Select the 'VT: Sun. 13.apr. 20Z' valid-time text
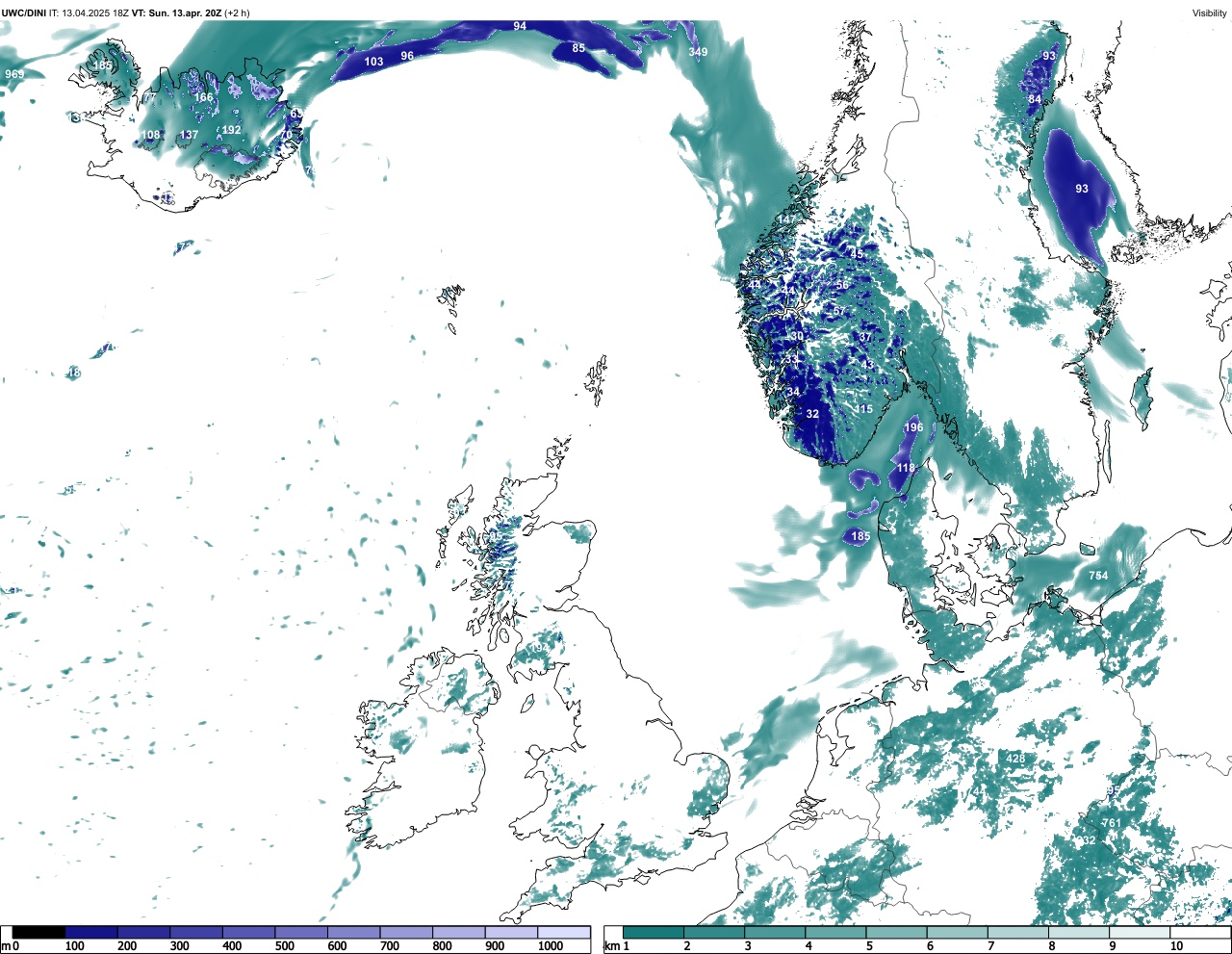The height and width of the screenshot is (954, 1232). tap(176, 13)
